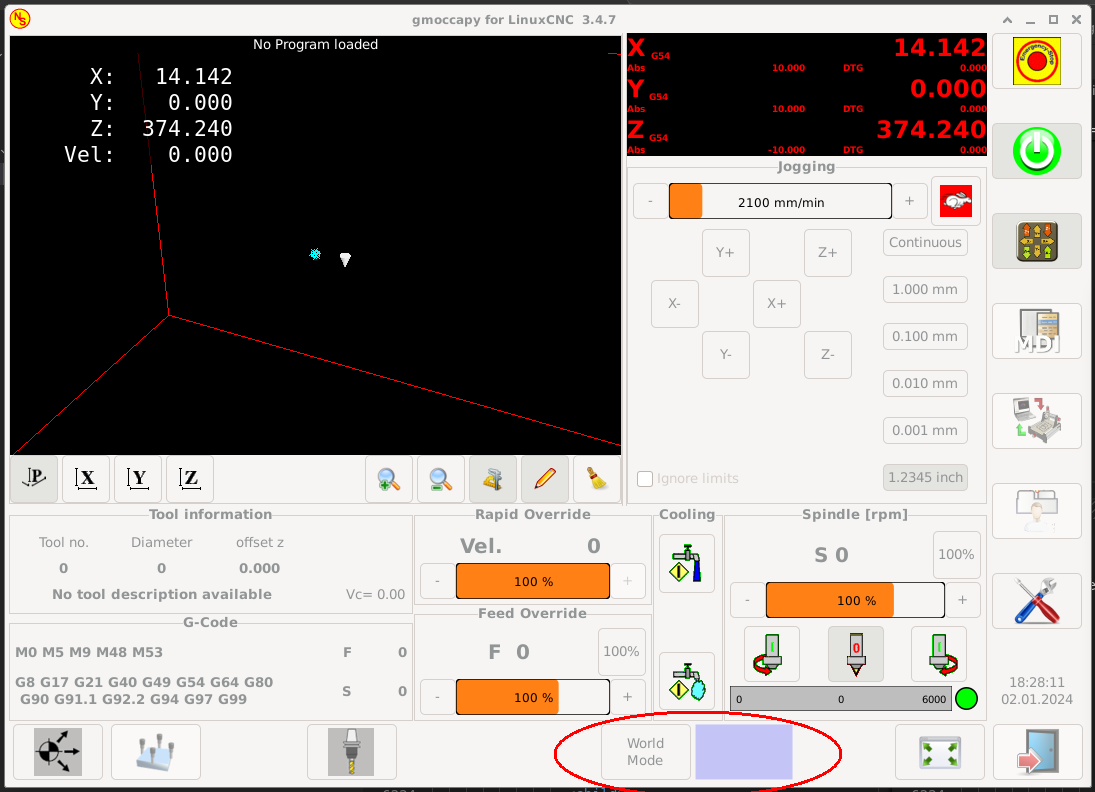Open the tool holder options icon
The image size is (1095, 792).
tap(351, 751)
